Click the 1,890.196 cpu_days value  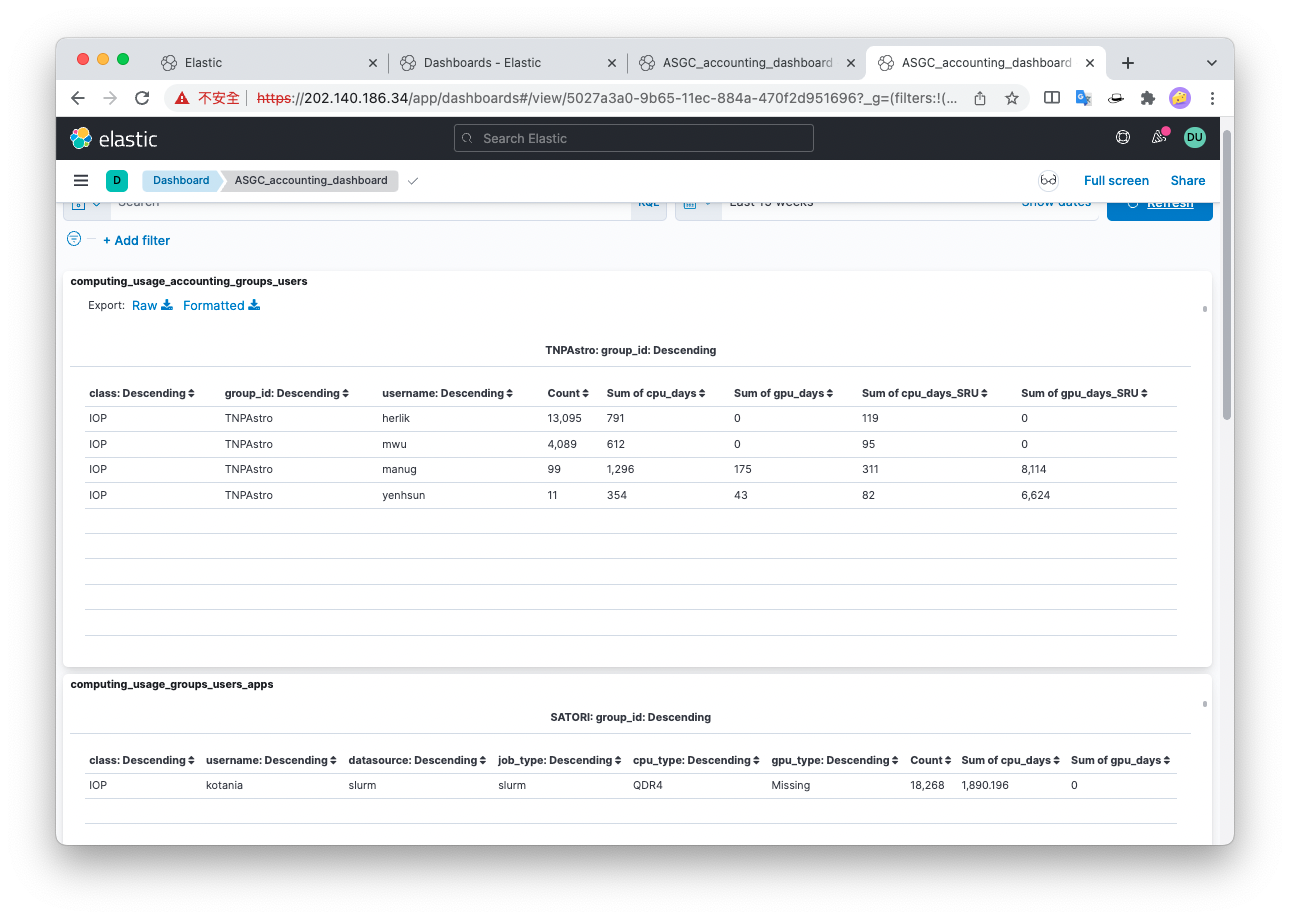[x=985, y=785]
